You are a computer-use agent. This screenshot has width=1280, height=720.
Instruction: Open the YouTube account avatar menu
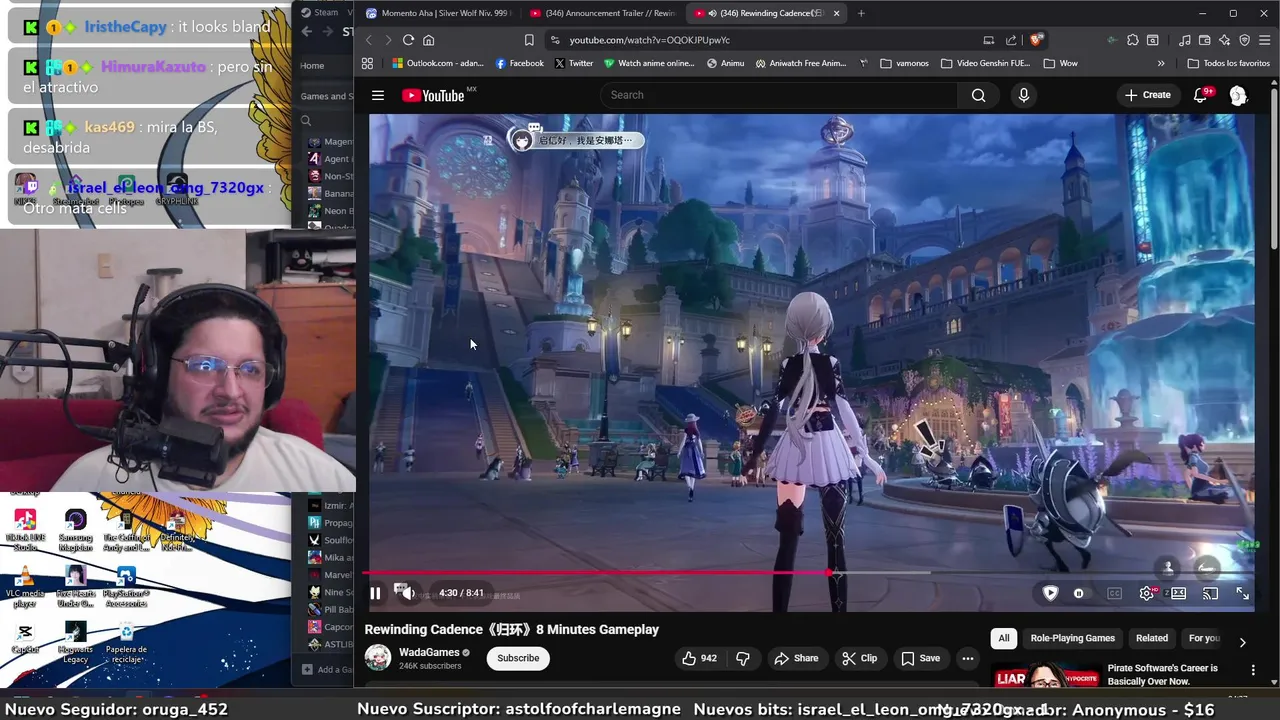(1238, 95)
